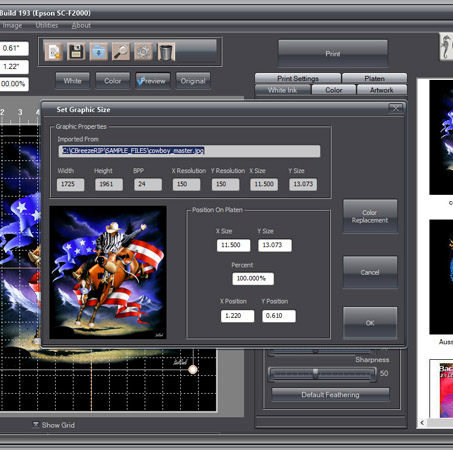Toggle the Show Grid checkbox
Screen dimensions: 453x450
coord(36,425)
